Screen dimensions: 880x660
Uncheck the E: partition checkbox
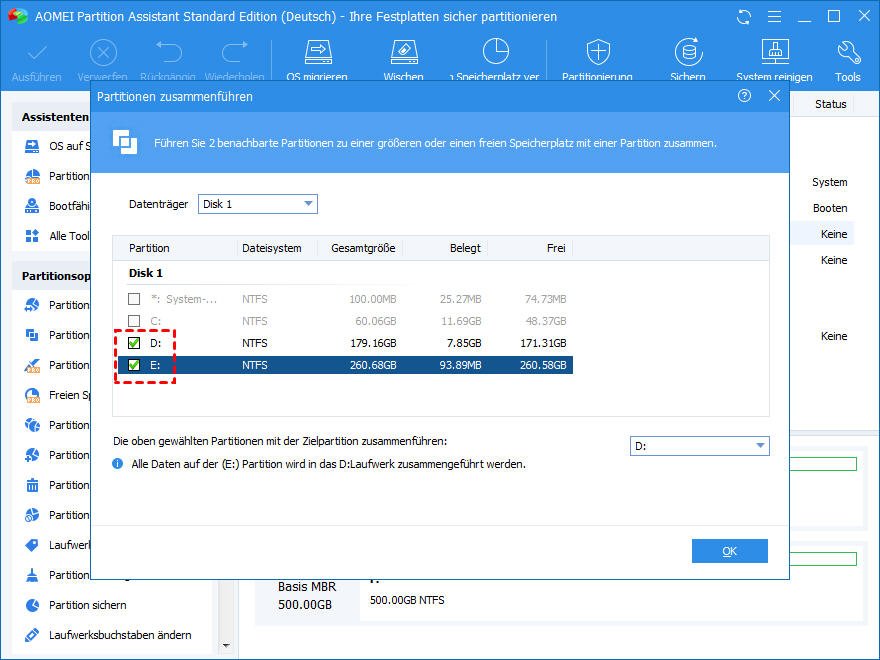point(134,365)
